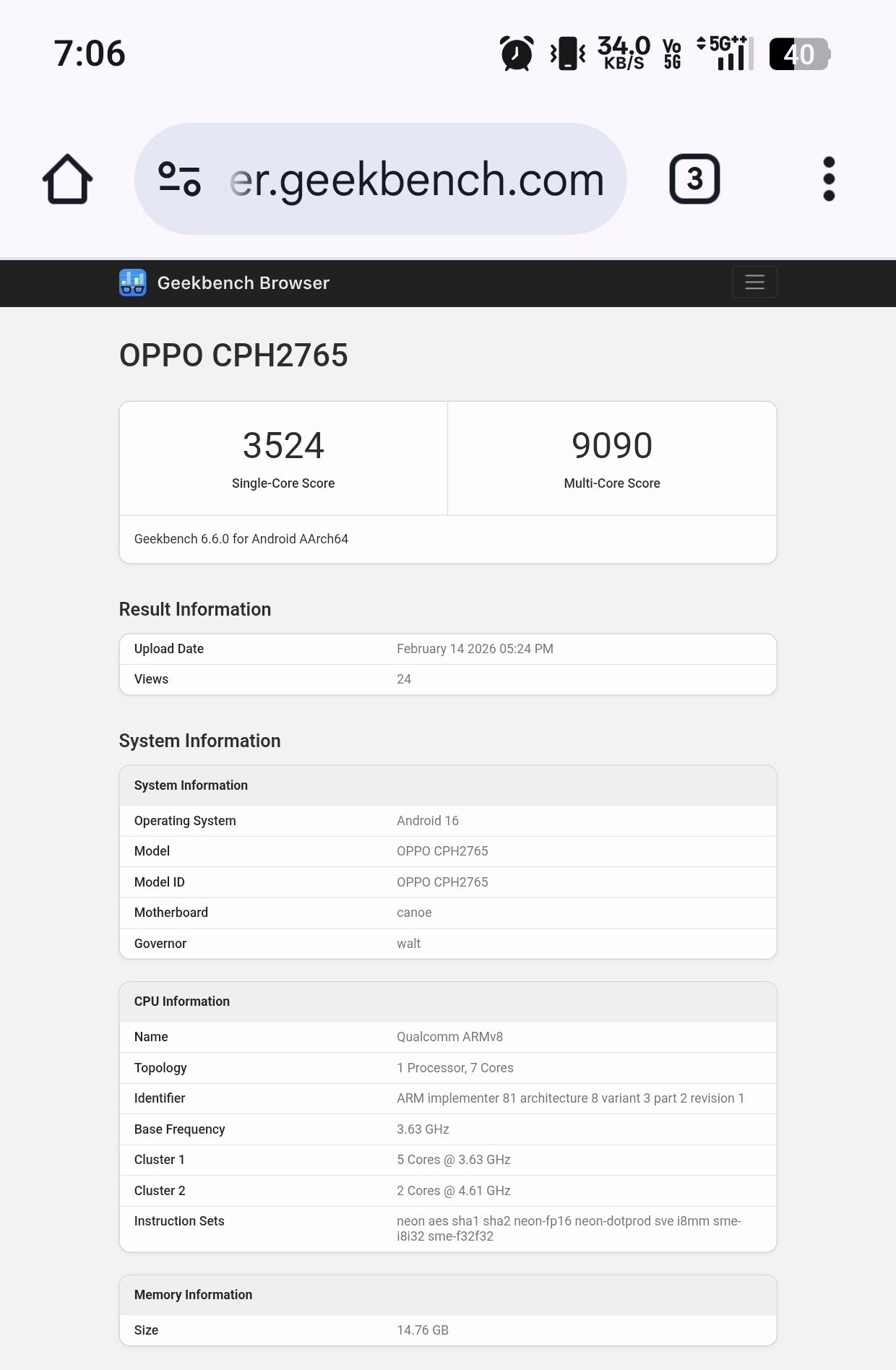The image size is (896, 1370).
Task: Tap the browser home icon
Action: [67, 179]
